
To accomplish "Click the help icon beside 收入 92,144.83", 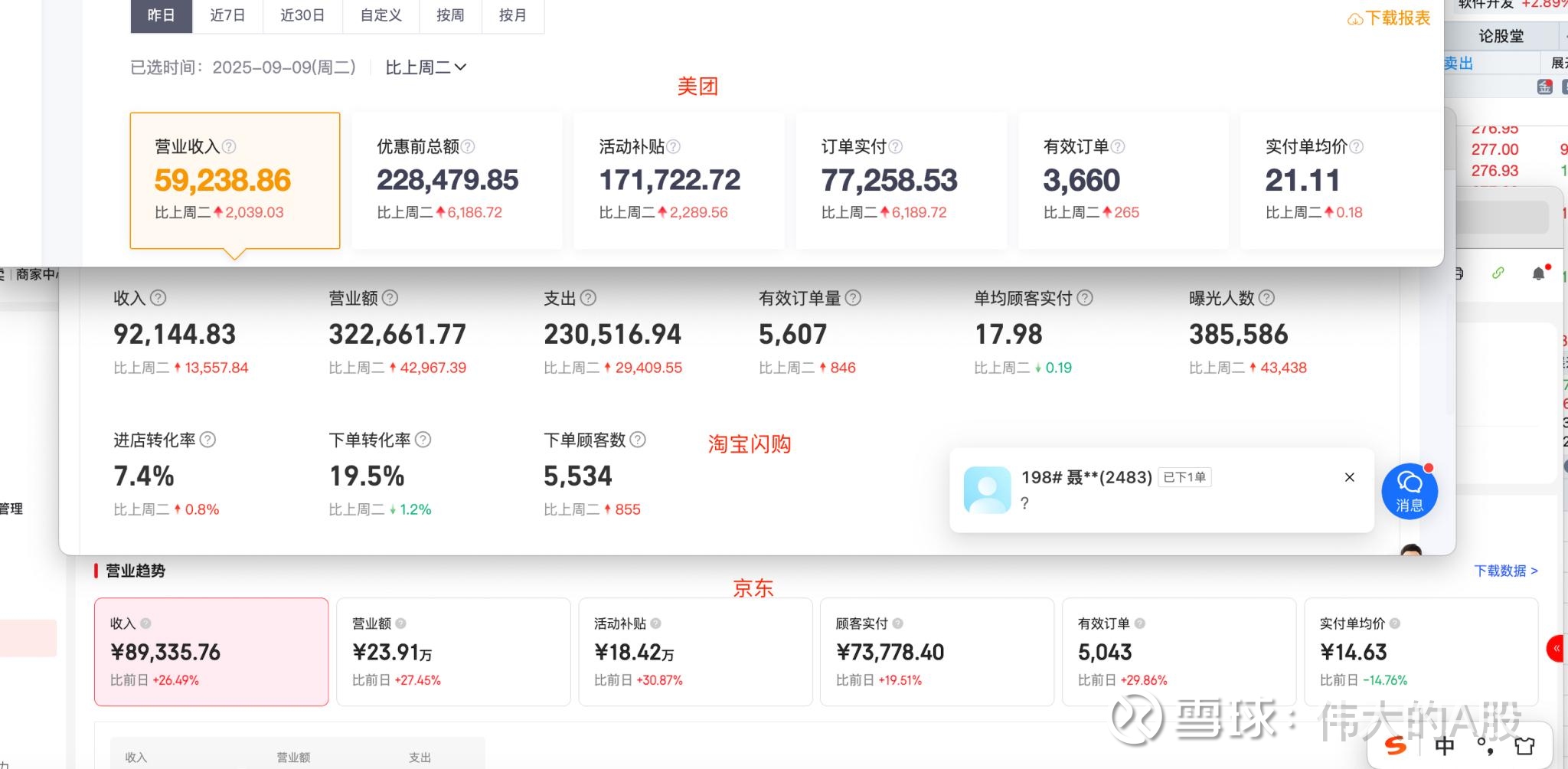I will click(x=158, y=298).
